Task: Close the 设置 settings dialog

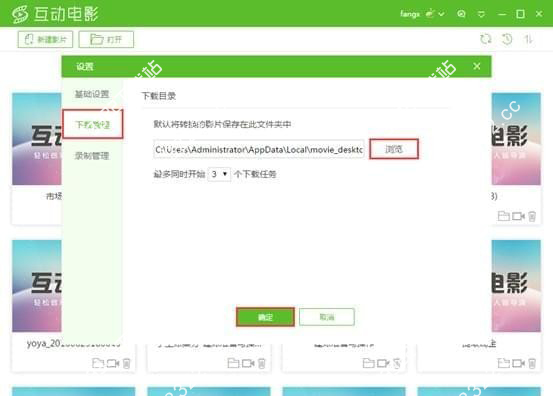Action: tap(477, 66)
